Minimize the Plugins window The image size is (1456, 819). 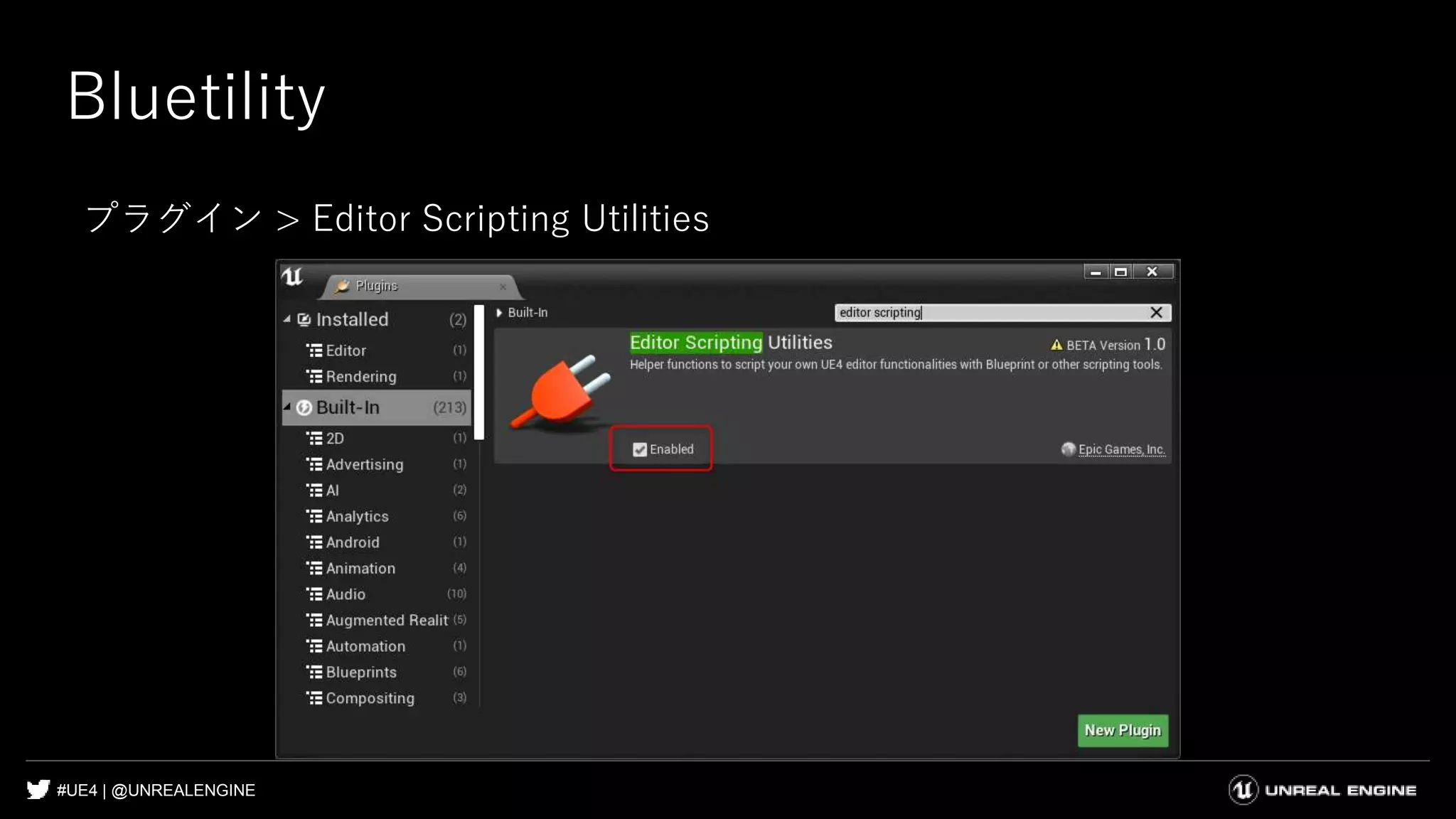coord(1096,272)
